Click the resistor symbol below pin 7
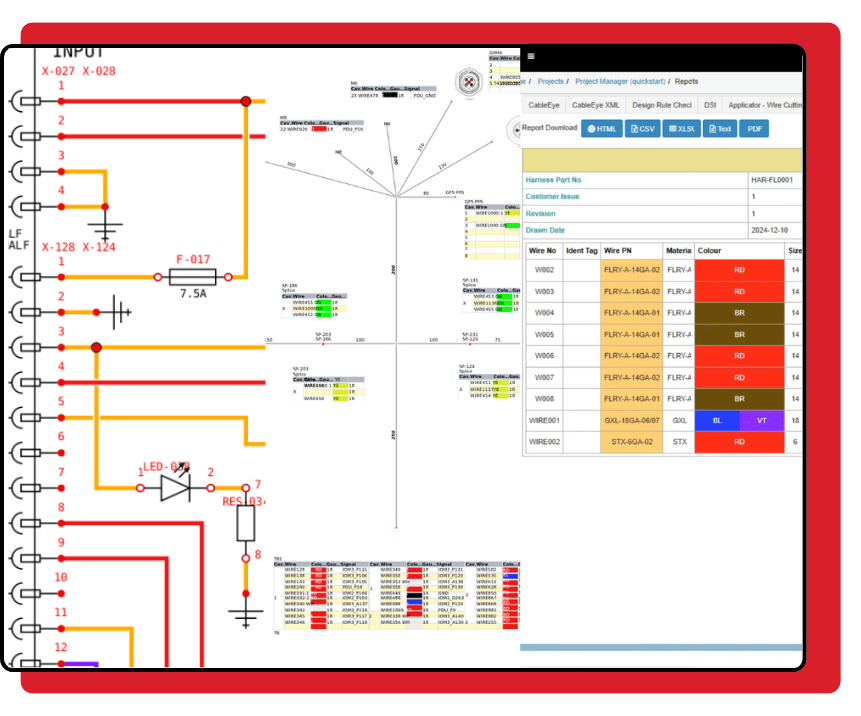 click(x=245, y=522)
